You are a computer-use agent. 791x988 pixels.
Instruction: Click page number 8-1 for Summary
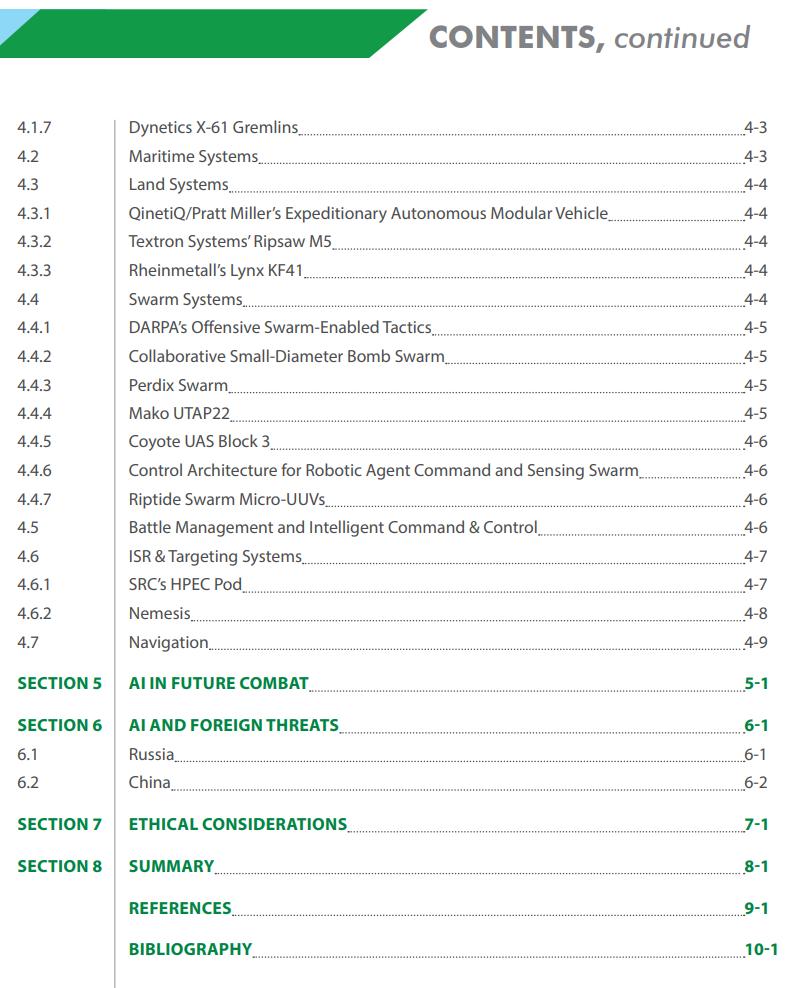(x=756, y=867)
